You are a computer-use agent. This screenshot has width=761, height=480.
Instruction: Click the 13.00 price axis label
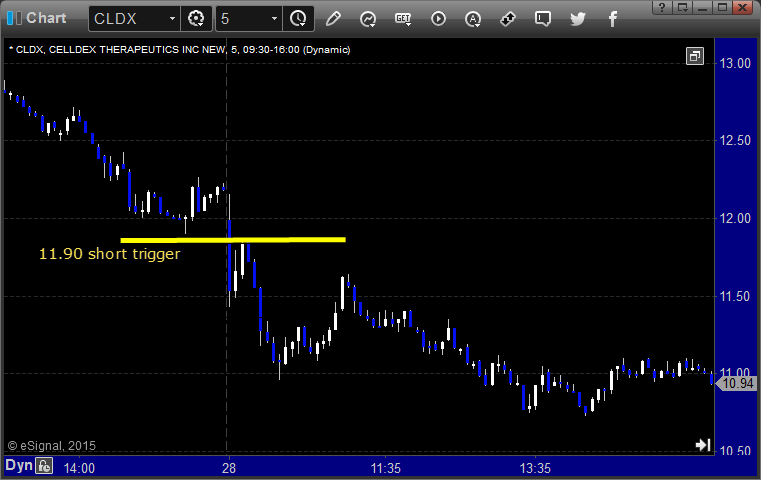[735, 64]
